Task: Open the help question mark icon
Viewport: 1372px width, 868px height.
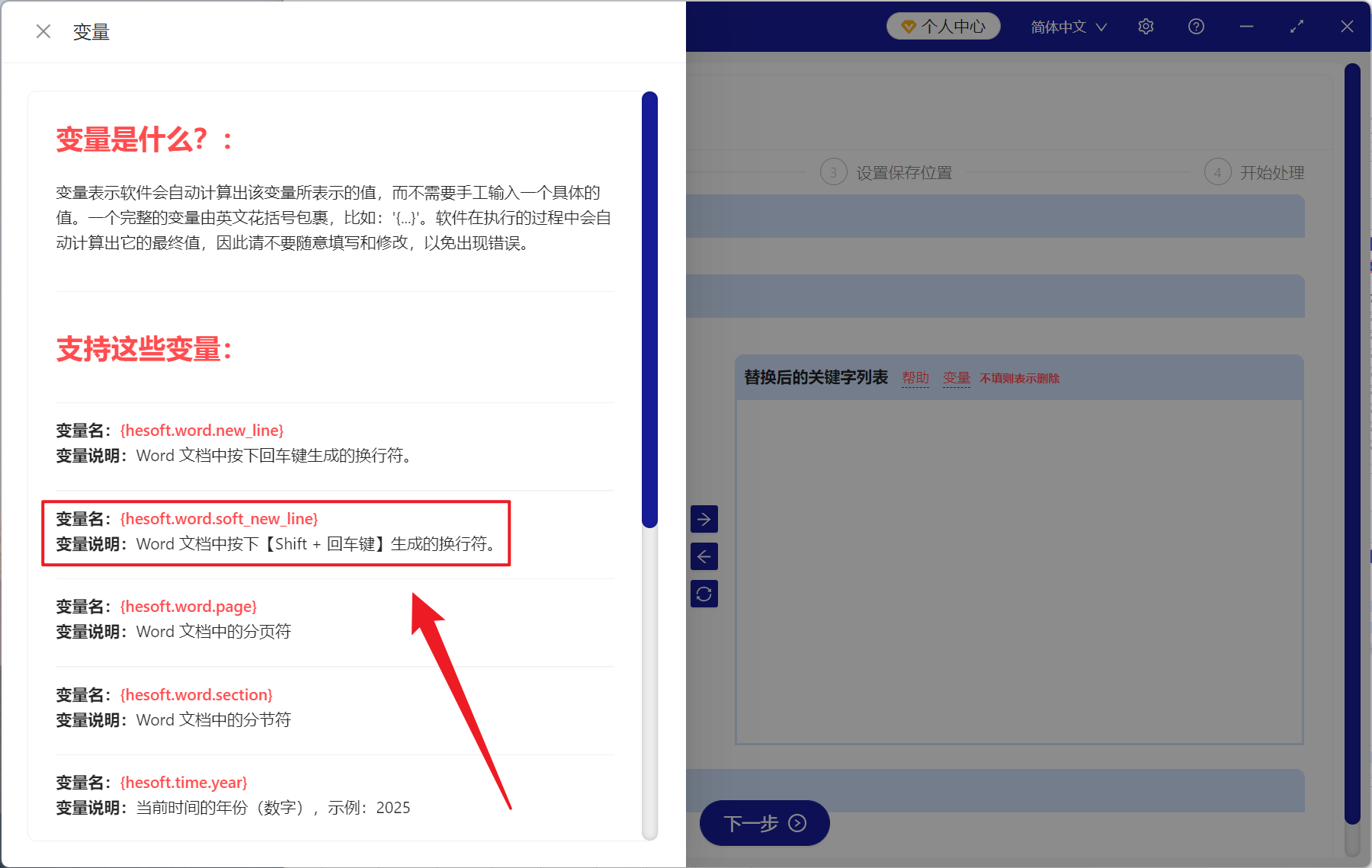Action: 1195,26
